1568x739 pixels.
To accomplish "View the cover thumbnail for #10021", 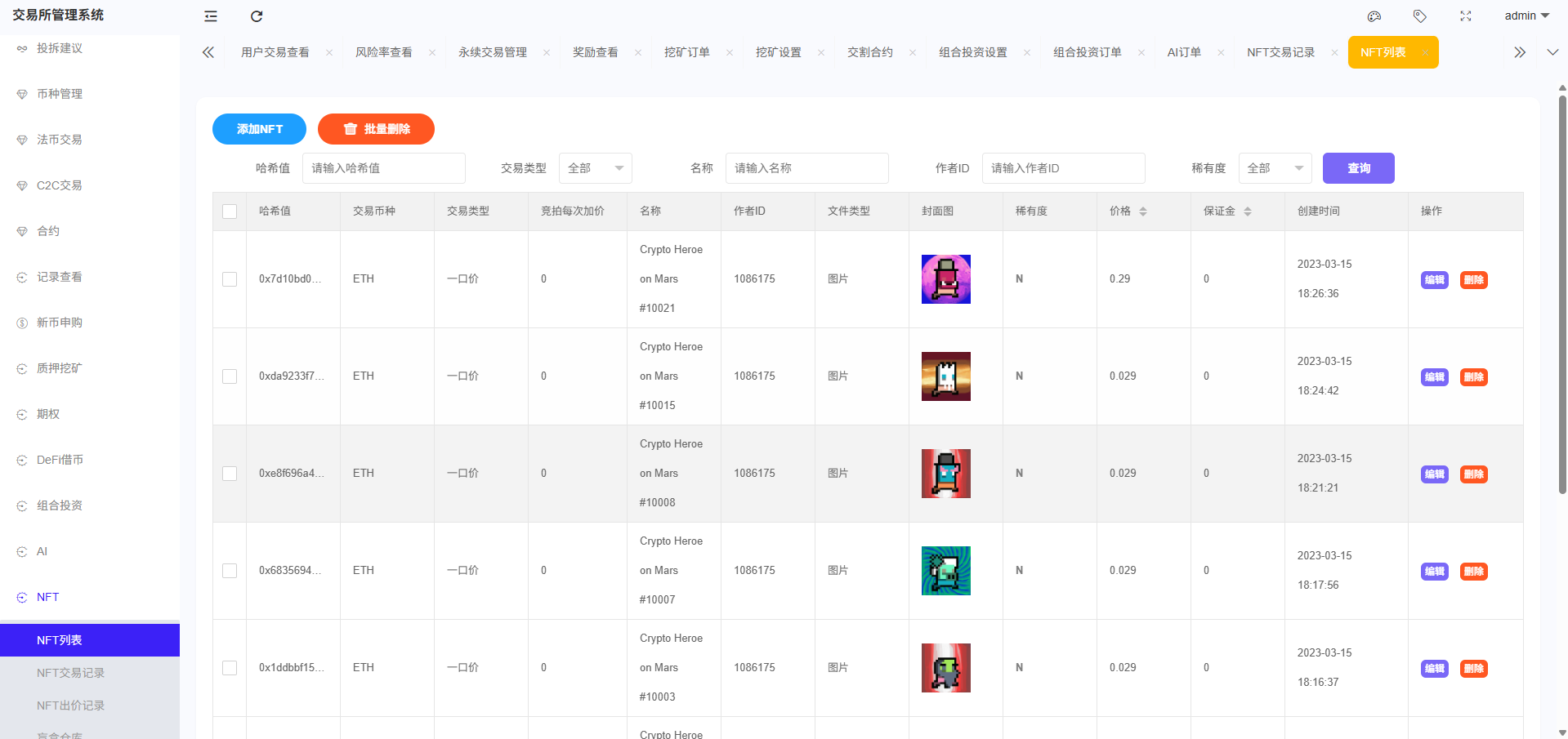I will pyautogui.click(x=945, y=278).
